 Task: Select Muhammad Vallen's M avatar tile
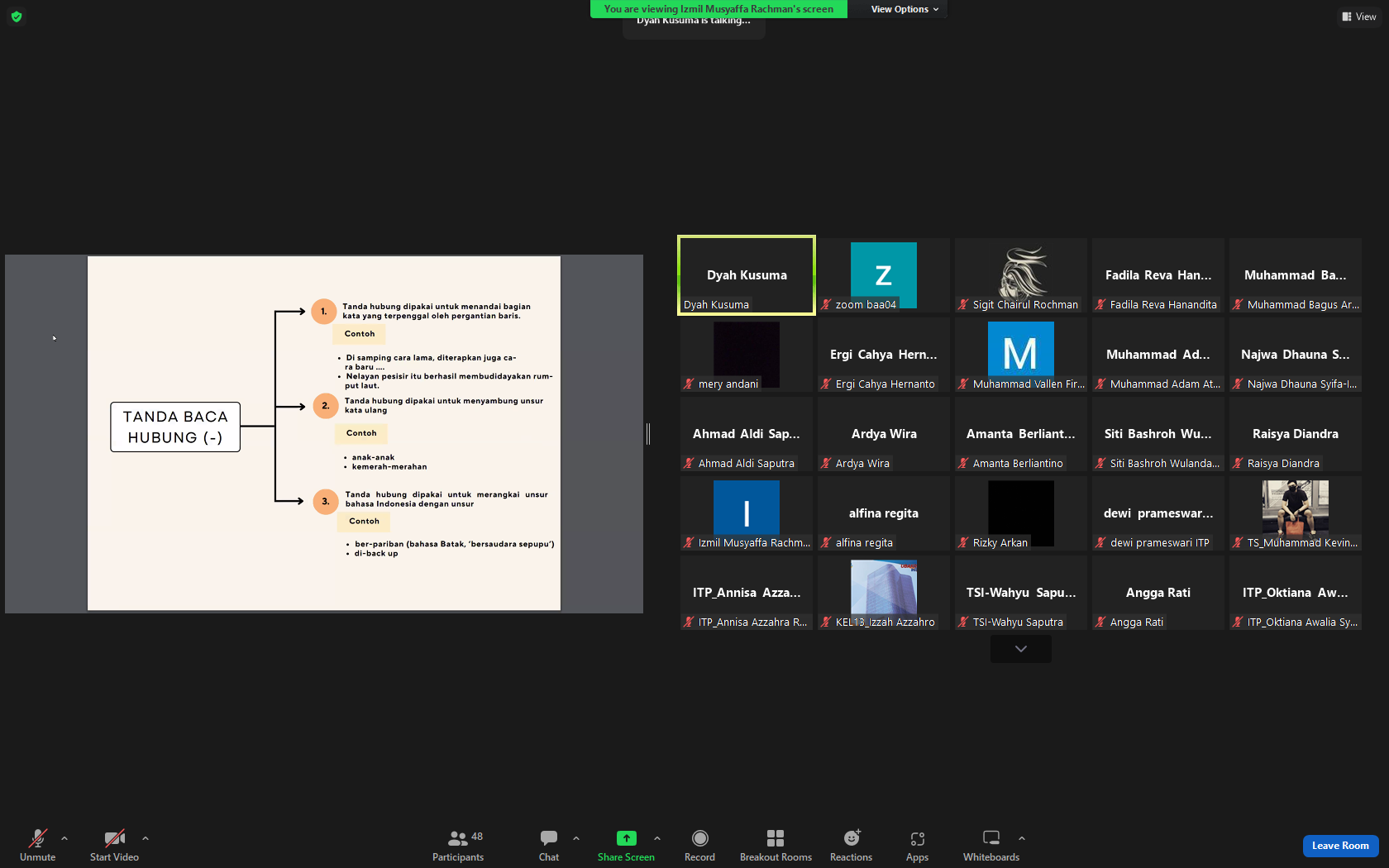pyautogui.click(x=1021, y=355)
